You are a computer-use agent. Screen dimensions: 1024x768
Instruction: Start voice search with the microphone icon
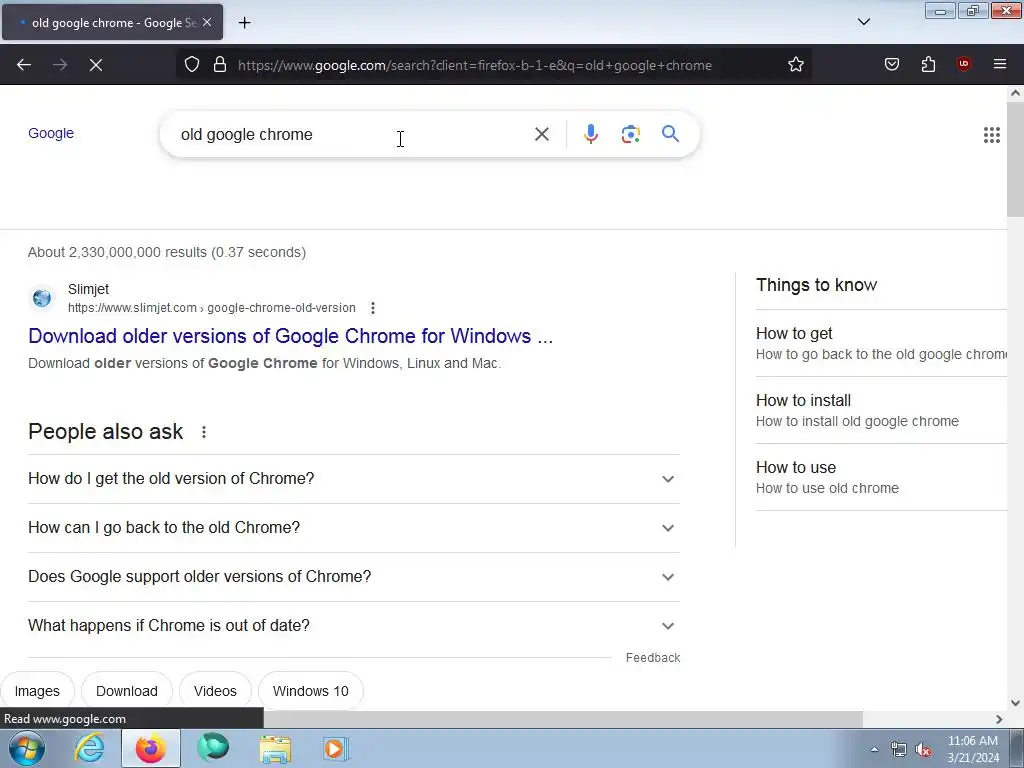[x=590, y=135]
